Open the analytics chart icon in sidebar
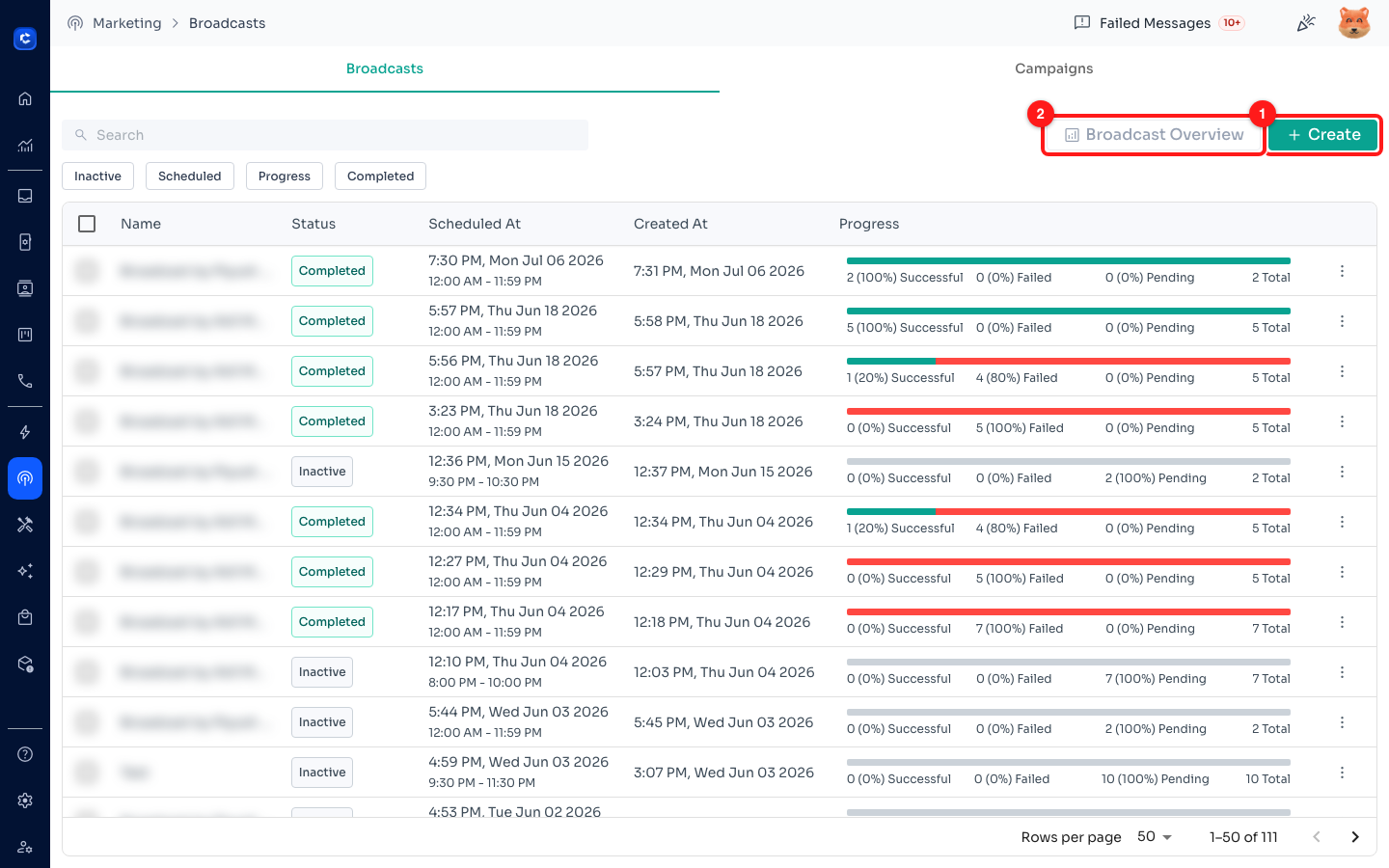Viewport: 1389px width, 868px height. pyautogui.click(x=25, y=146)
